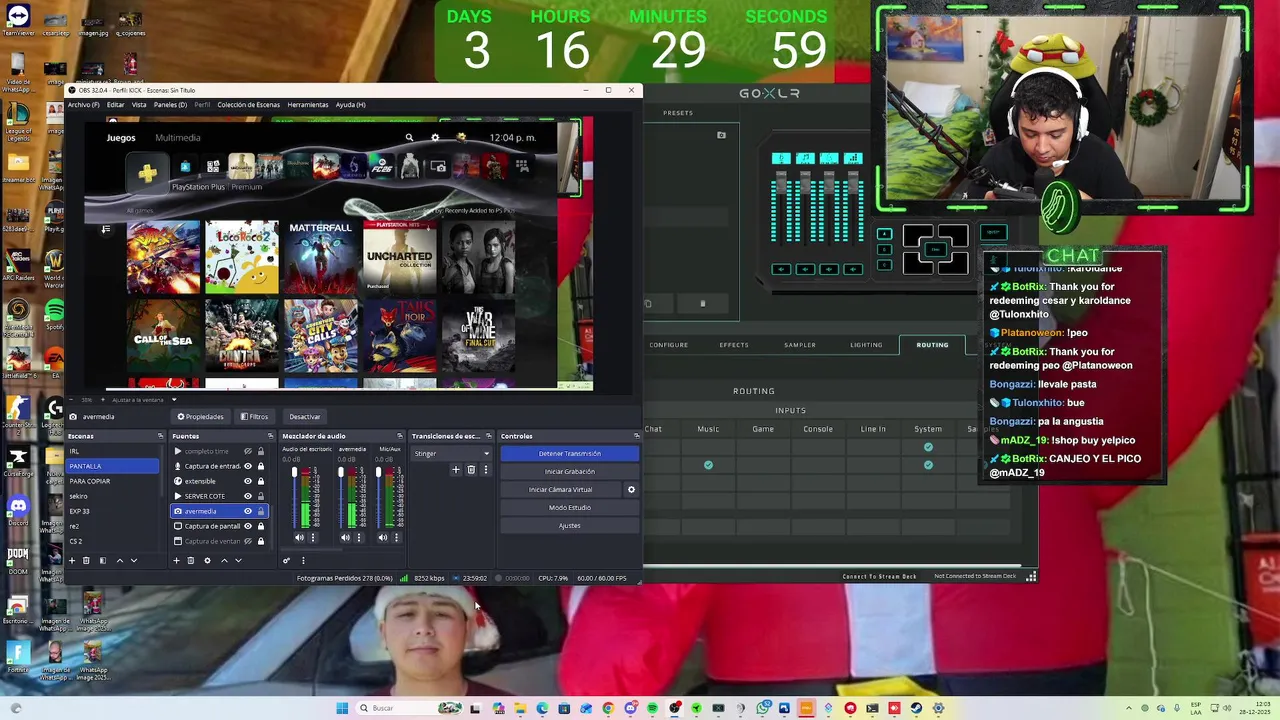The width and height of the screenshot is (1280, 720).
Task: Open source Propiedades in OBS
Action: click(x=200, y=416)
